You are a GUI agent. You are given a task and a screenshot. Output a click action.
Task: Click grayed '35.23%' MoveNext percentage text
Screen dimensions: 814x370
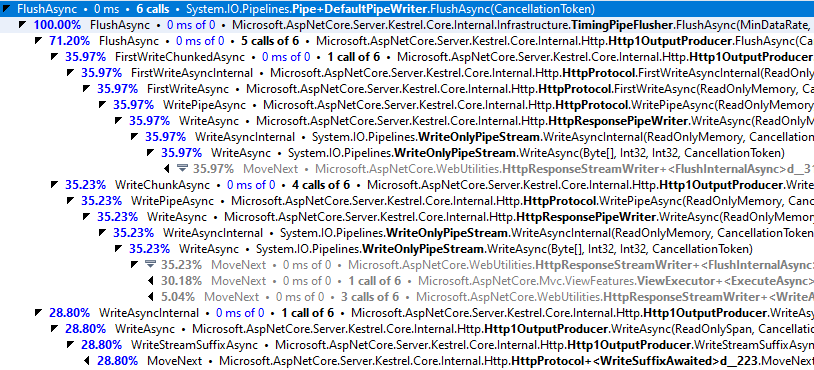click(181, 265)
